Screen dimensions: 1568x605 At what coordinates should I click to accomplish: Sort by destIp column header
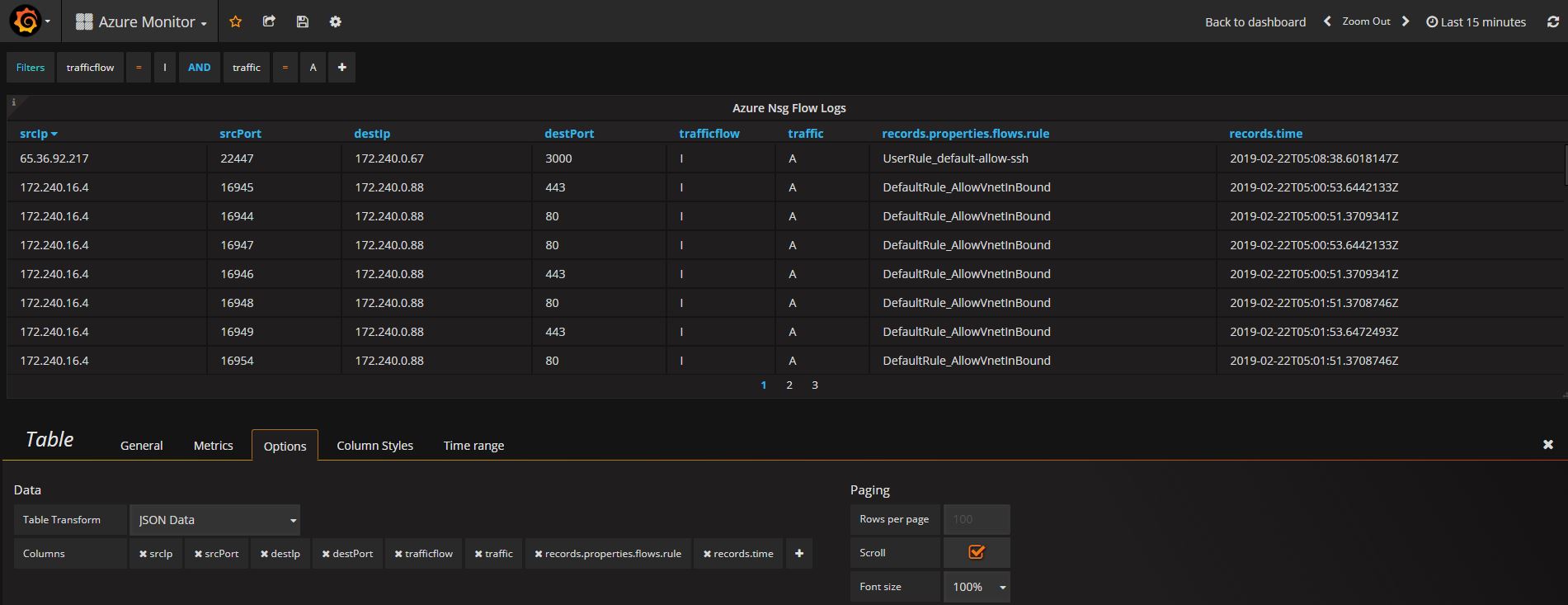(372, 134)
